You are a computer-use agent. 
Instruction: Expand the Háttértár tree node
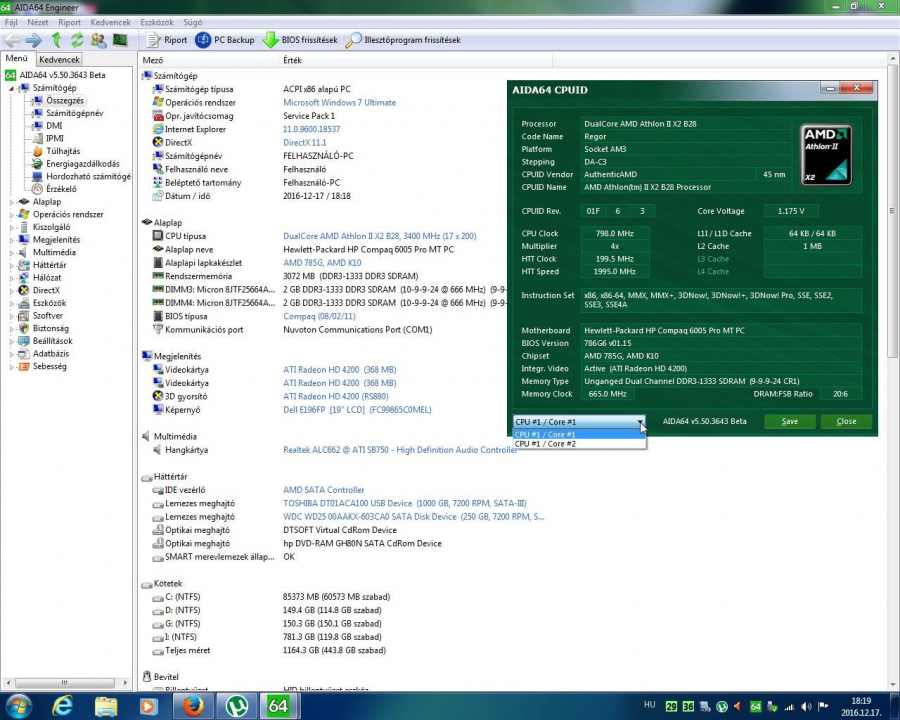(11, 265)
